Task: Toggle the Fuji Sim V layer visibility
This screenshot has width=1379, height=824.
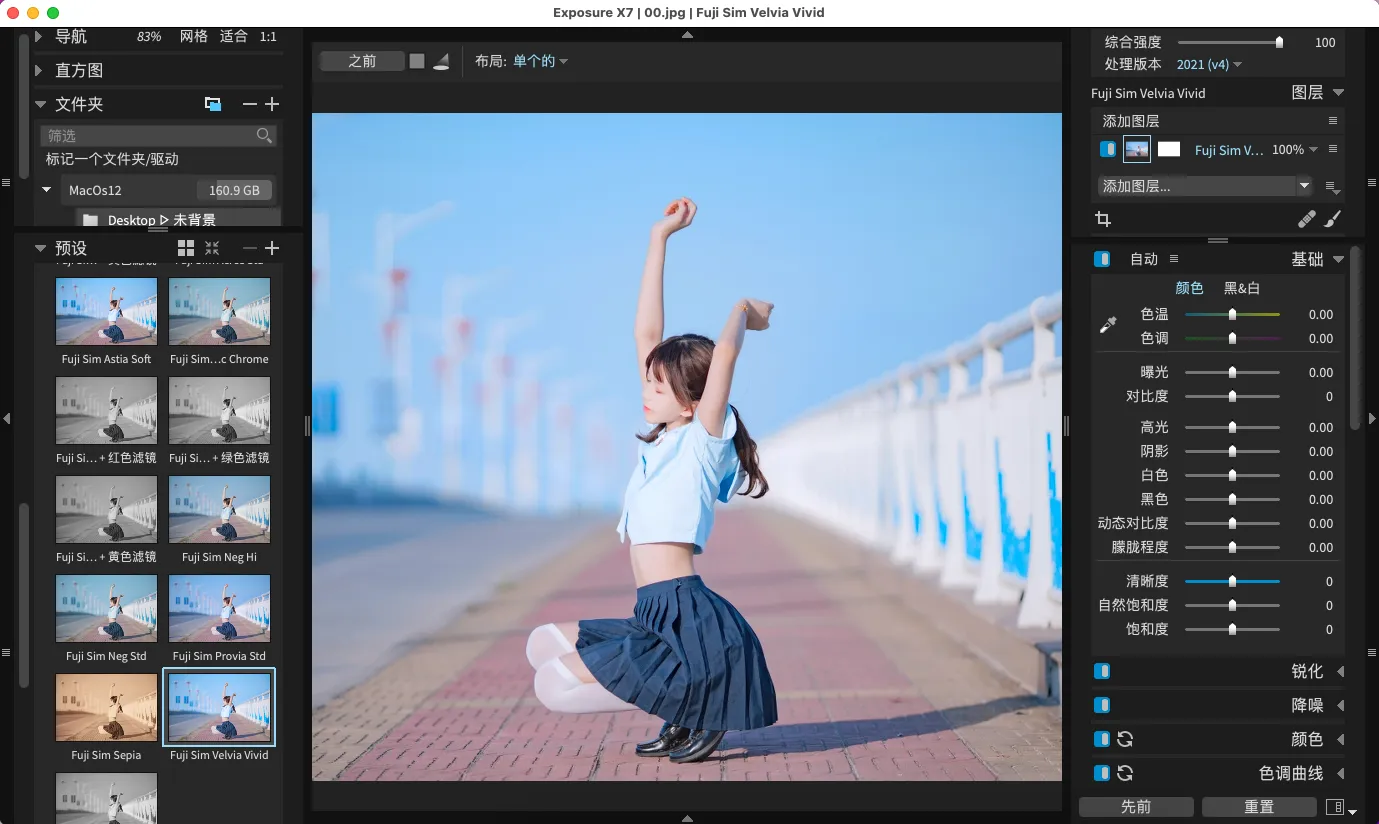Action: pyautogui.click(x=1108, y=149)
